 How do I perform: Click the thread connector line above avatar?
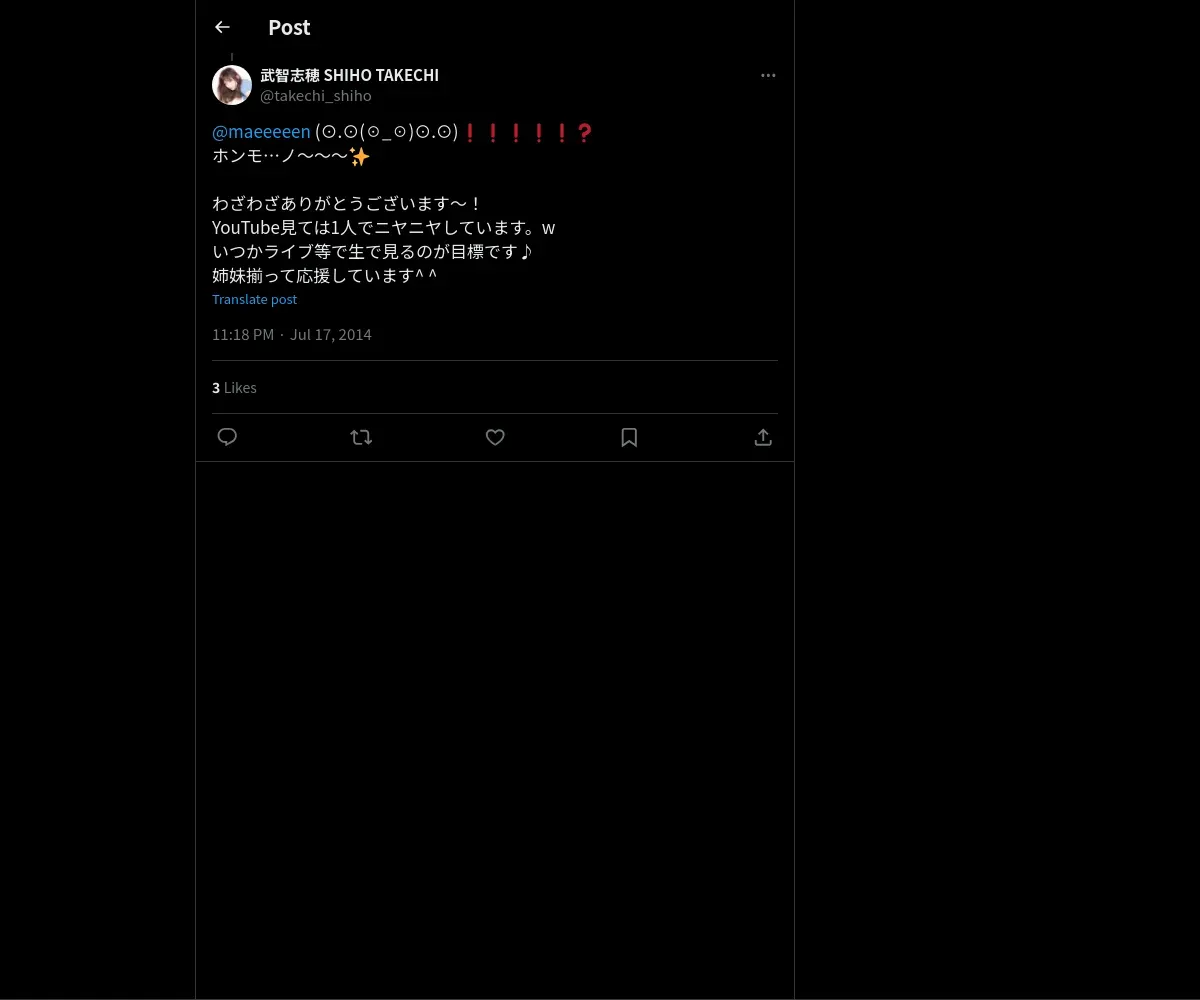click(x=232, y=58)
